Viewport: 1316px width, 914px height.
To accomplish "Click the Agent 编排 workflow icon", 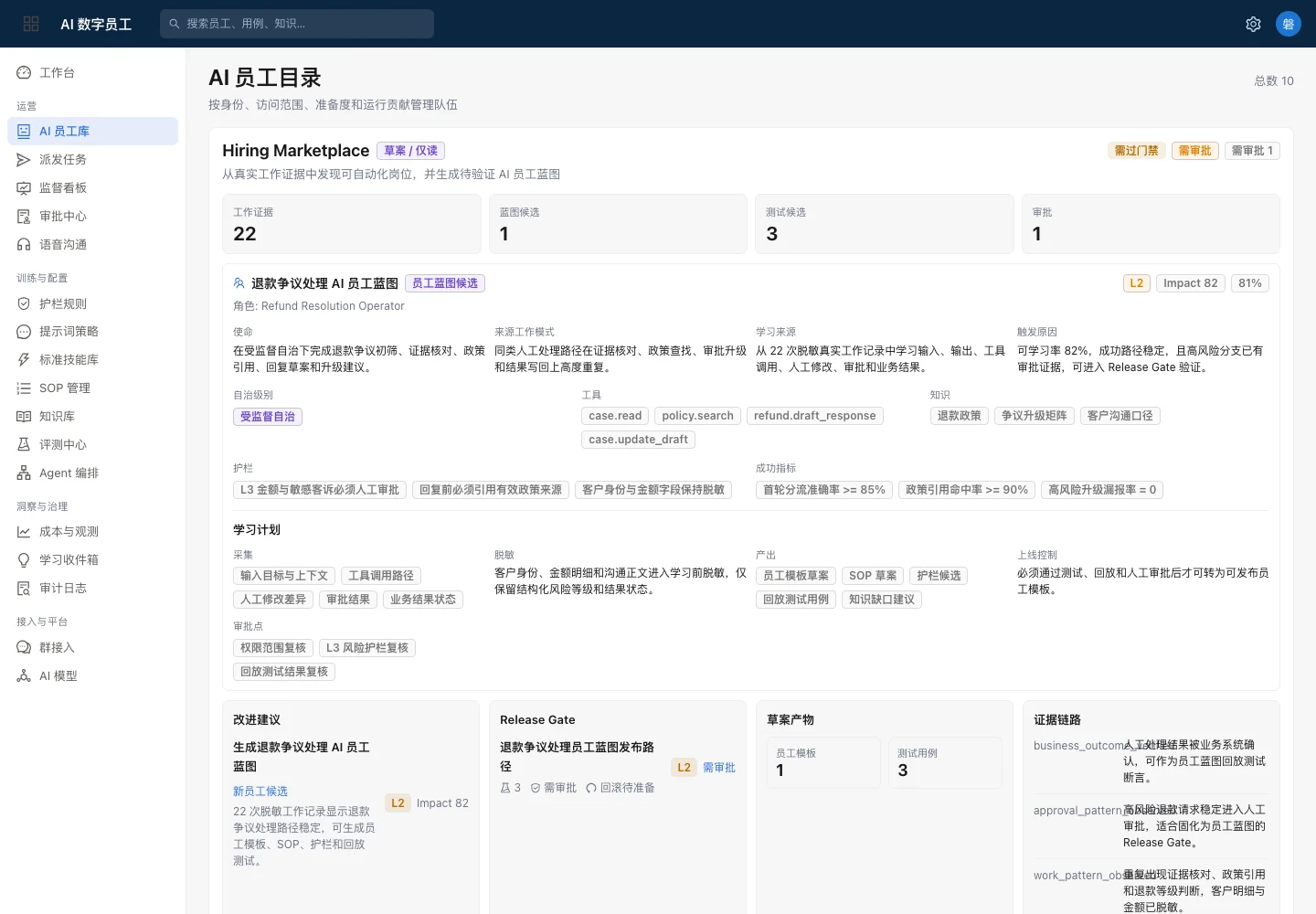I will (24, 473).
